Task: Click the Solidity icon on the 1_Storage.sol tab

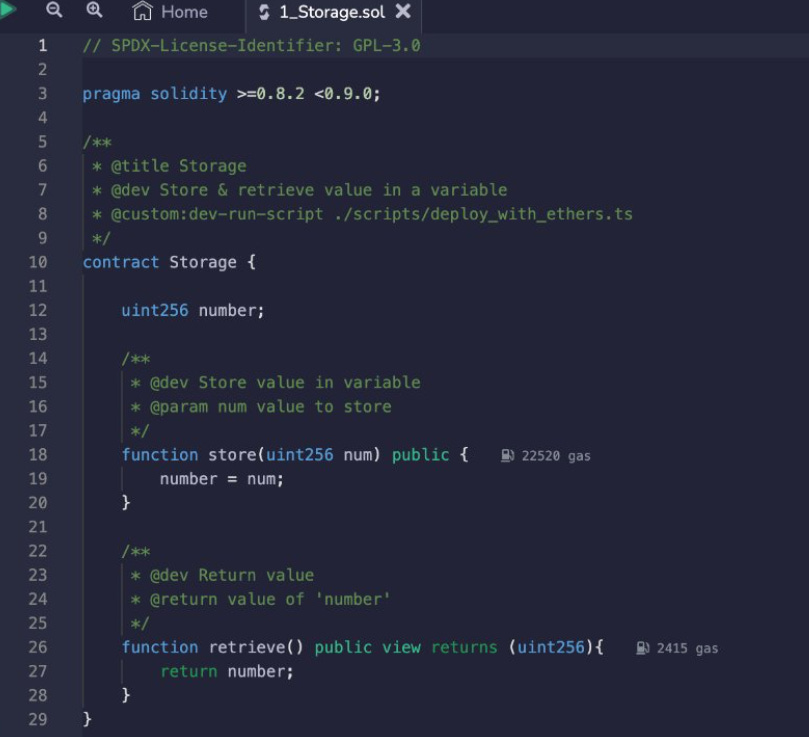Action: [264, 12]
